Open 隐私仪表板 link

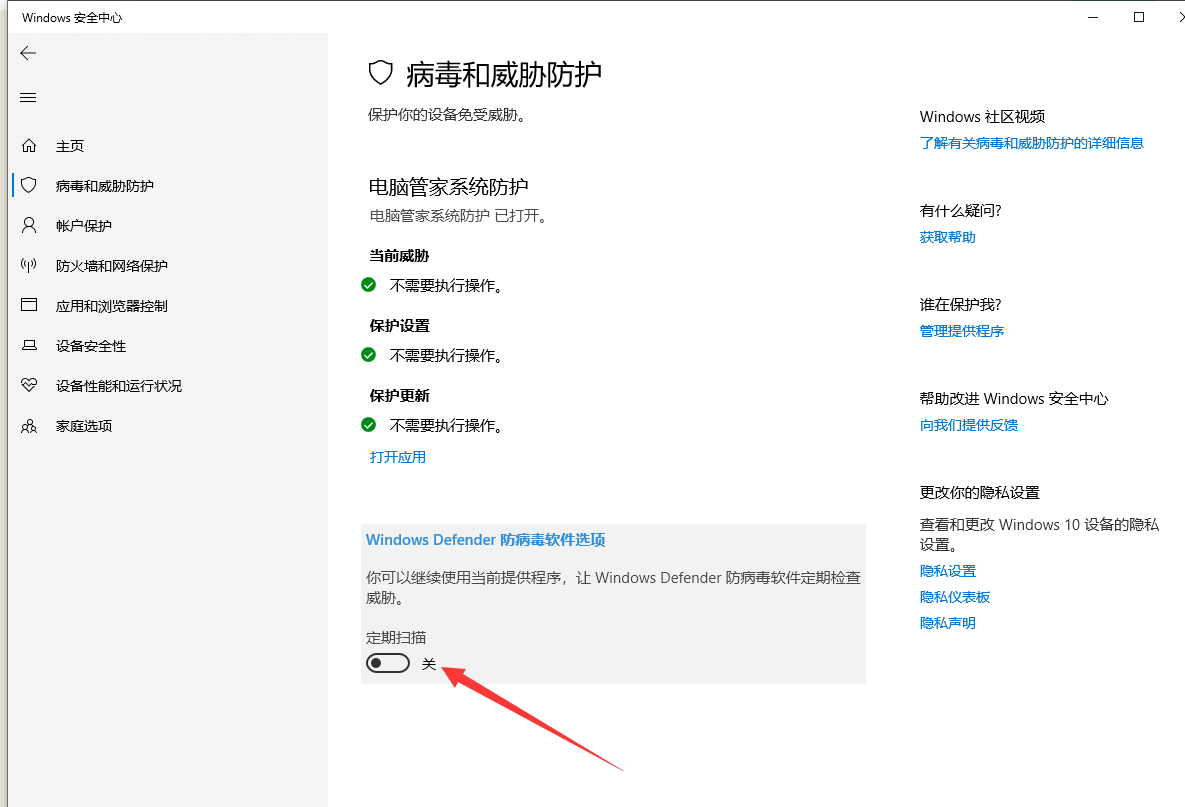954,596
